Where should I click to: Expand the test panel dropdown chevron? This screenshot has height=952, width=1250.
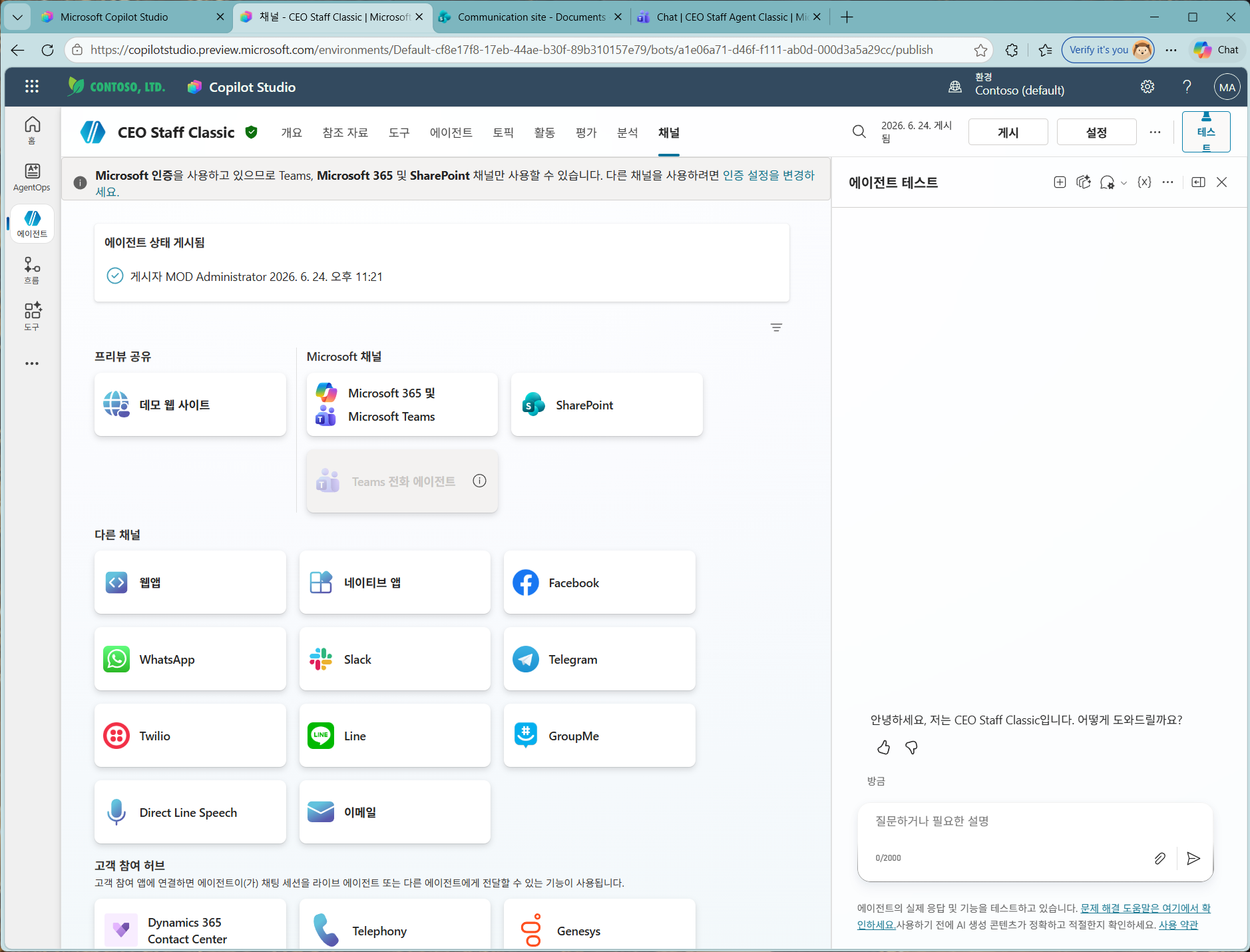tap(1124, 183)
